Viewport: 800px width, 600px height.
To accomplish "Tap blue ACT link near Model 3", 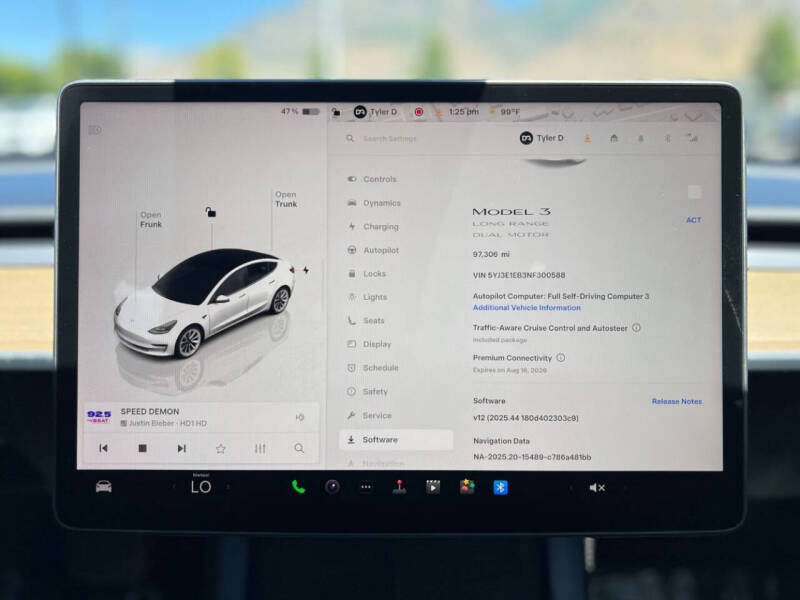I will pos(693,220).
